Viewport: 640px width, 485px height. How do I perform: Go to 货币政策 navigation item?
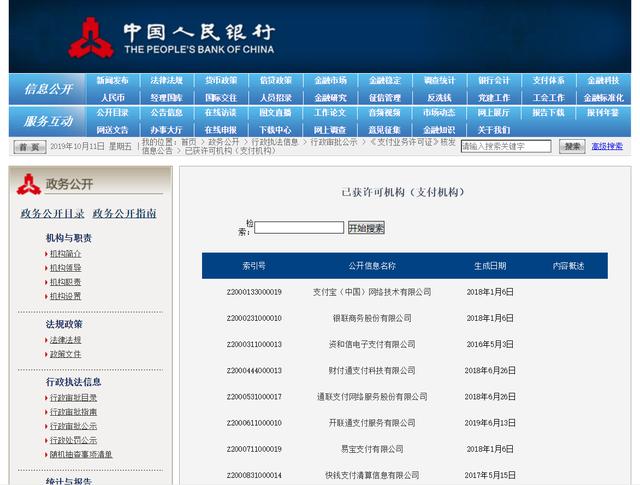[x=221, y=80]
